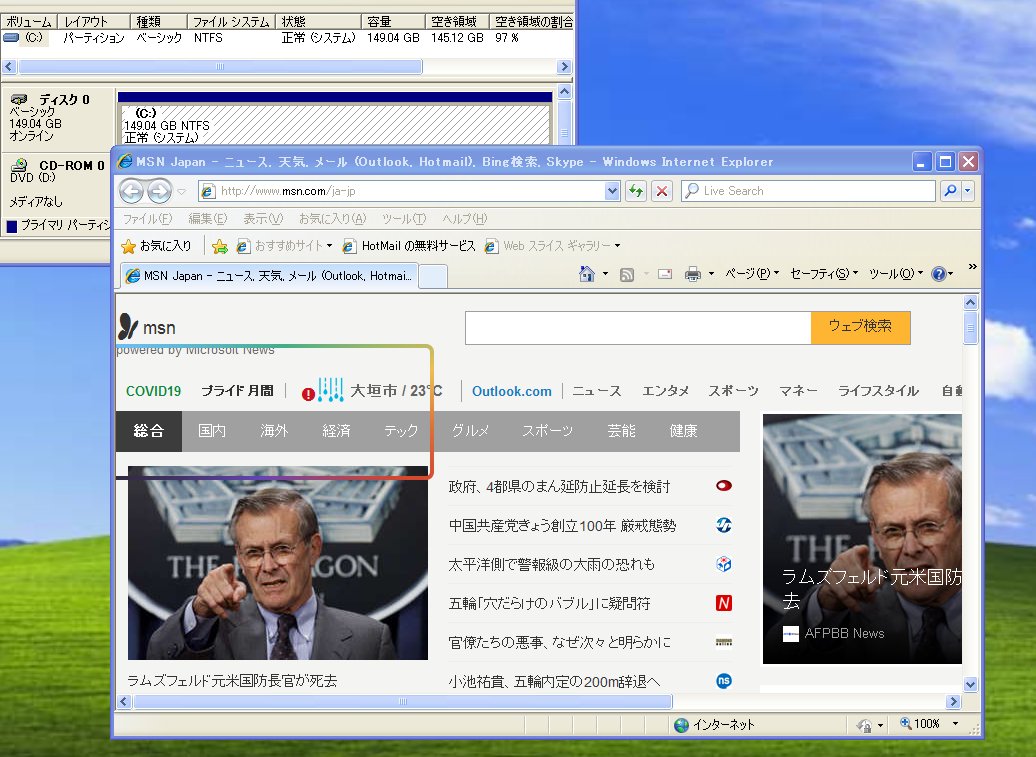
Task: Open the ニュース navigation link
Action: coord(597,391)
